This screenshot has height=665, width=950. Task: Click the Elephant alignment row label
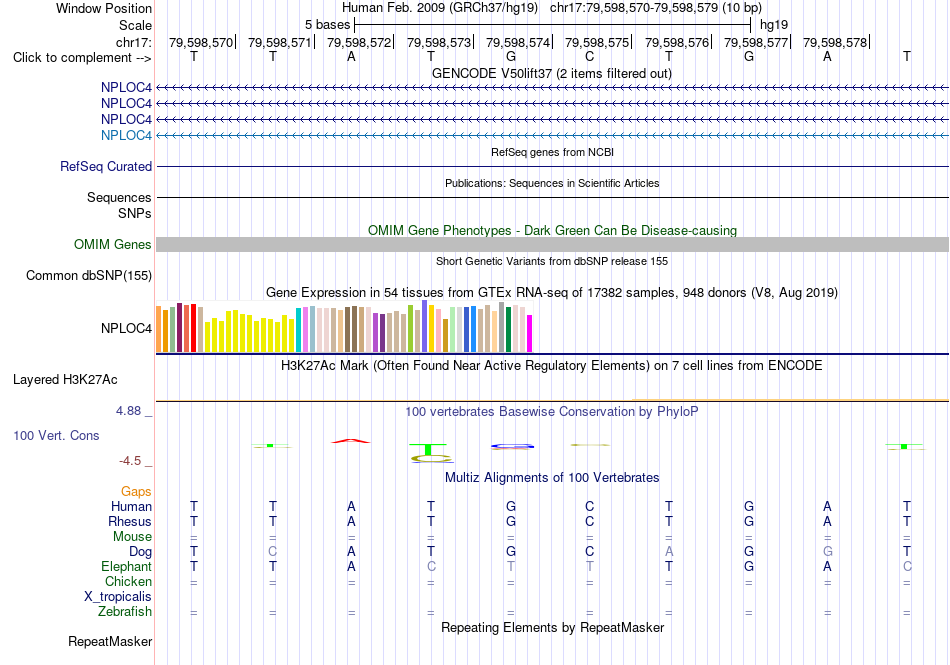[x=126, y=566]
